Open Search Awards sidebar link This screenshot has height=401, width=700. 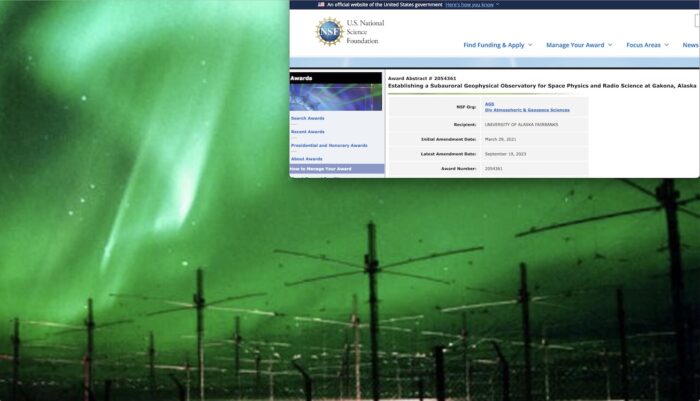tap(308, 118)
